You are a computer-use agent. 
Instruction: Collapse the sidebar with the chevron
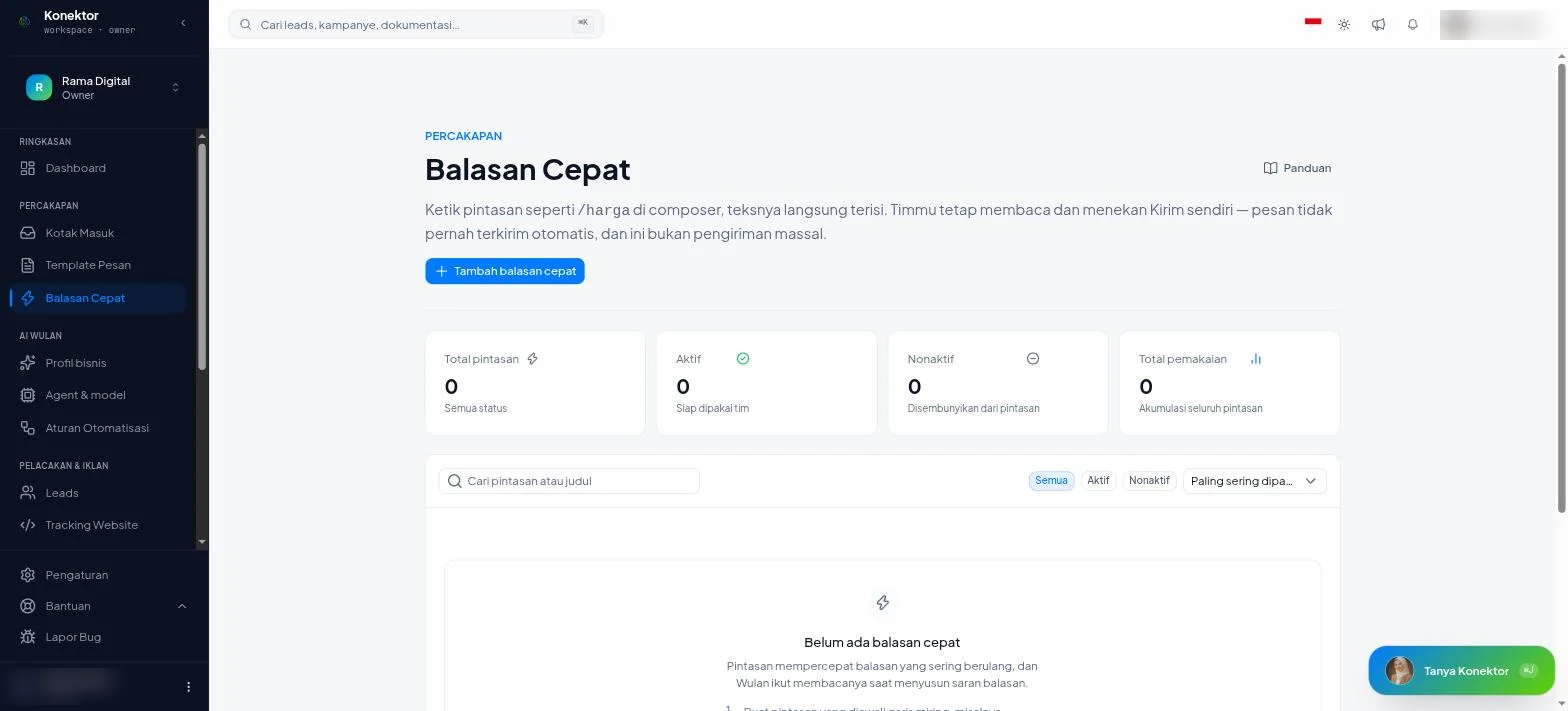click(183, 22)
